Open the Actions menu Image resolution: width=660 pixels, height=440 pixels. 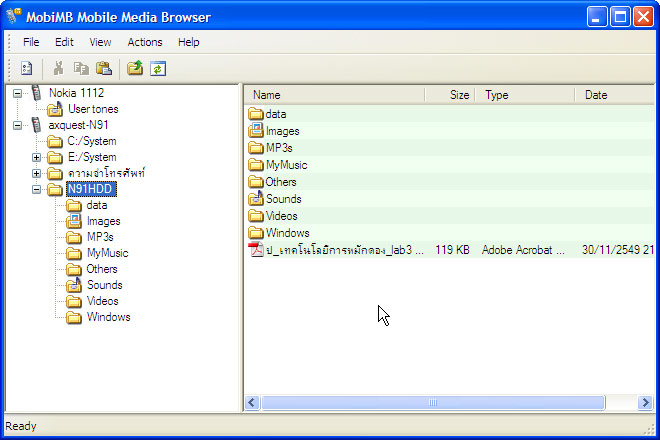click(145, 42)
